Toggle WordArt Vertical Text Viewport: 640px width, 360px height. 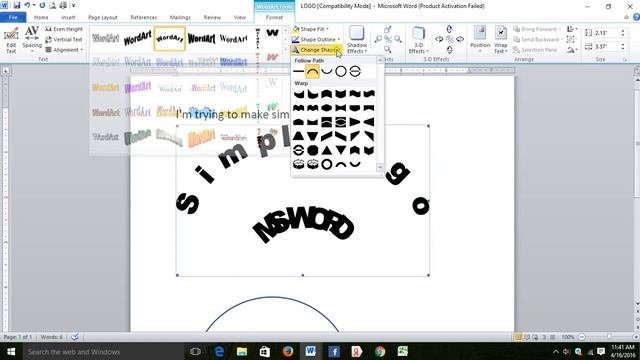pos(64,40)
